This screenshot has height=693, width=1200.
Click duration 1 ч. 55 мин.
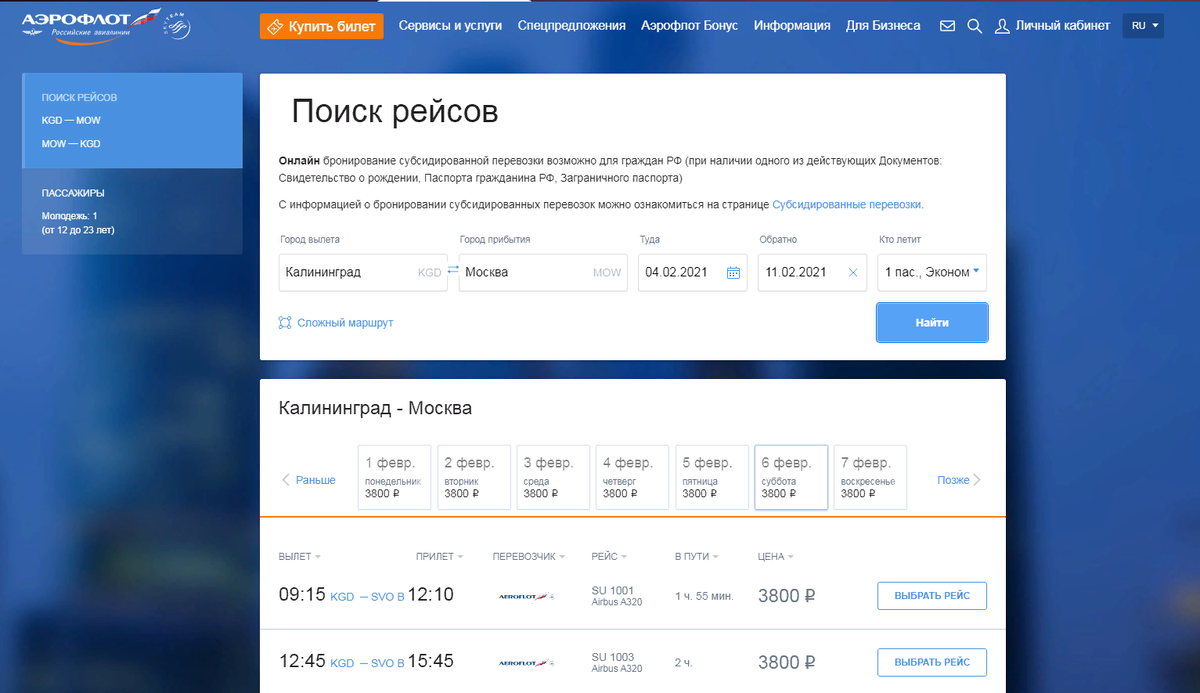tap(704, 596)
